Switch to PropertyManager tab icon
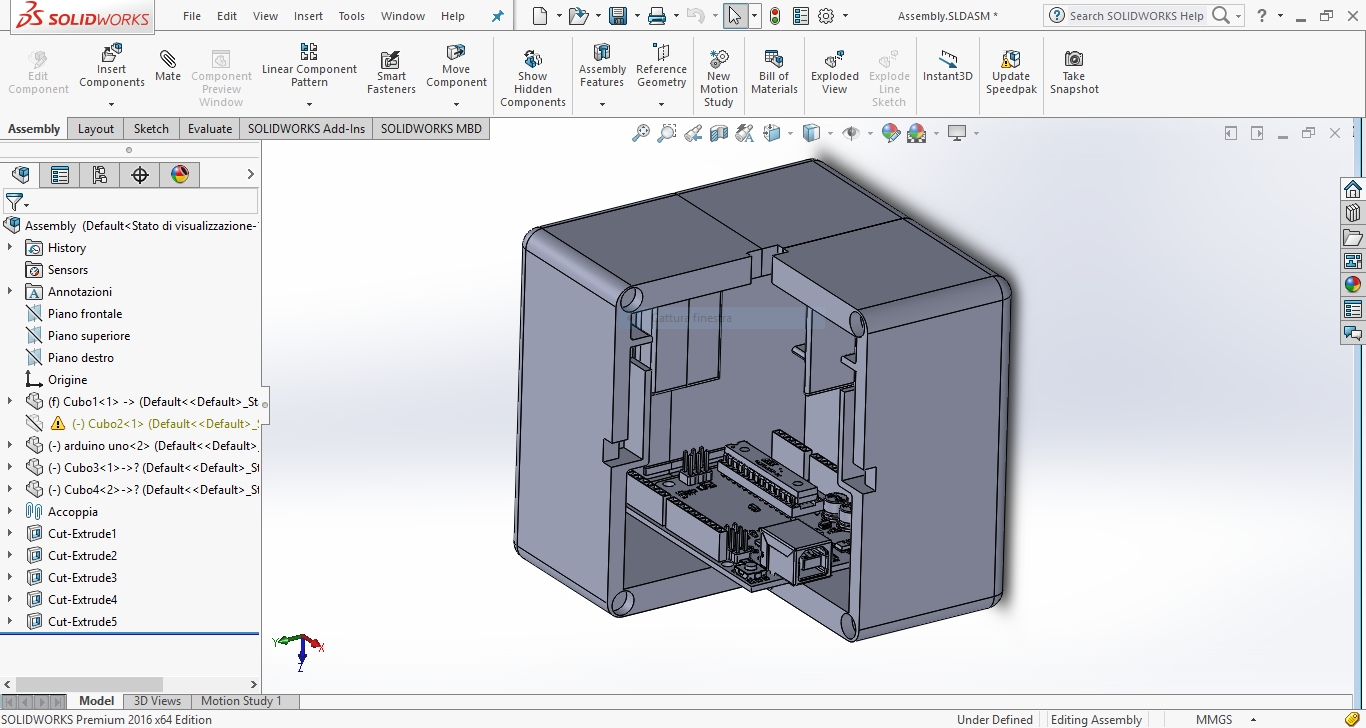The image size is (1366, 728). pyautogui.click(x=60, y=175)
